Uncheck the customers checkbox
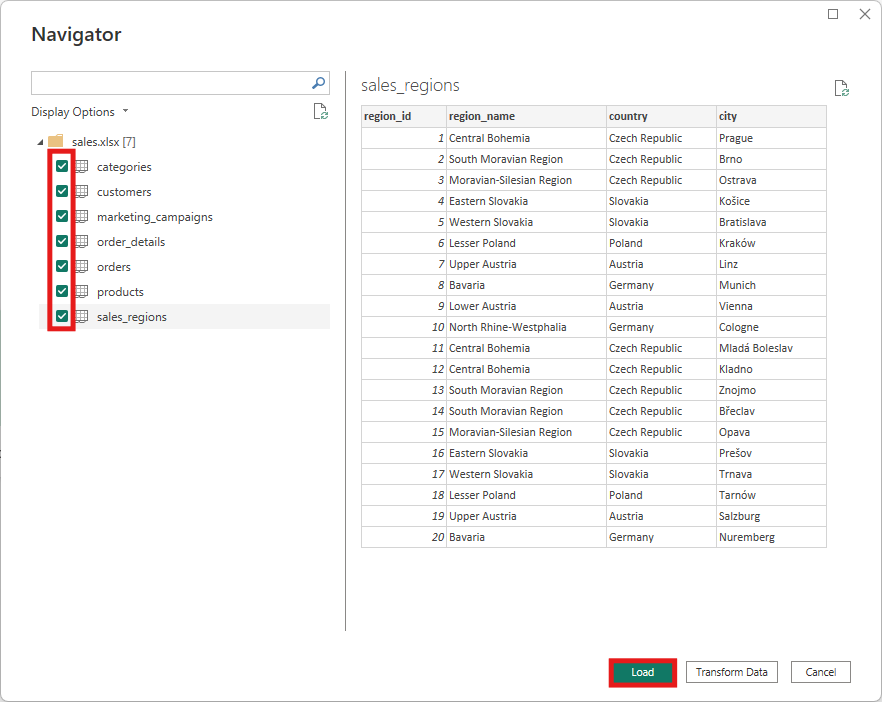The height and width of the screenshot is (702, 882). 62,191
